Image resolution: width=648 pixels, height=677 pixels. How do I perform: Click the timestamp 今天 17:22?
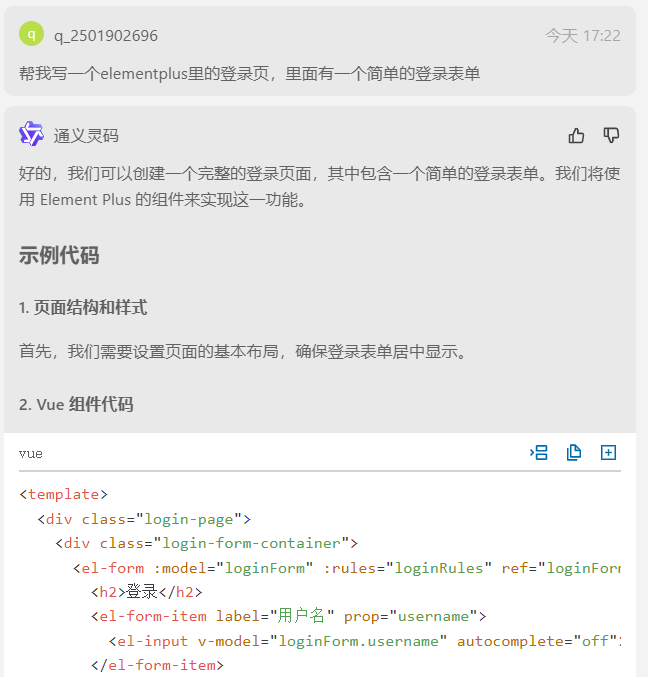coord(583,35)
